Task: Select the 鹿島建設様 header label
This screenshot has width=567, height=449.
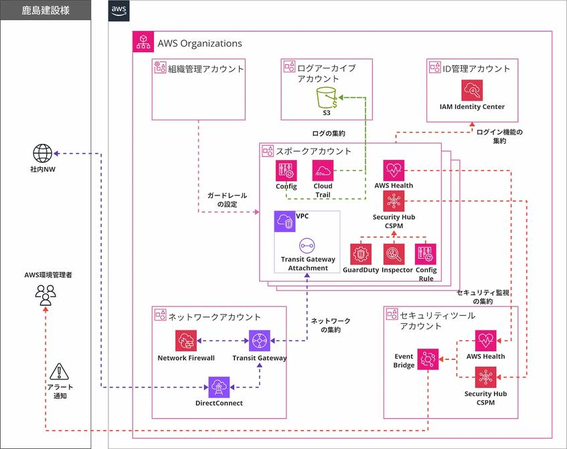Action: coord(46,10)
